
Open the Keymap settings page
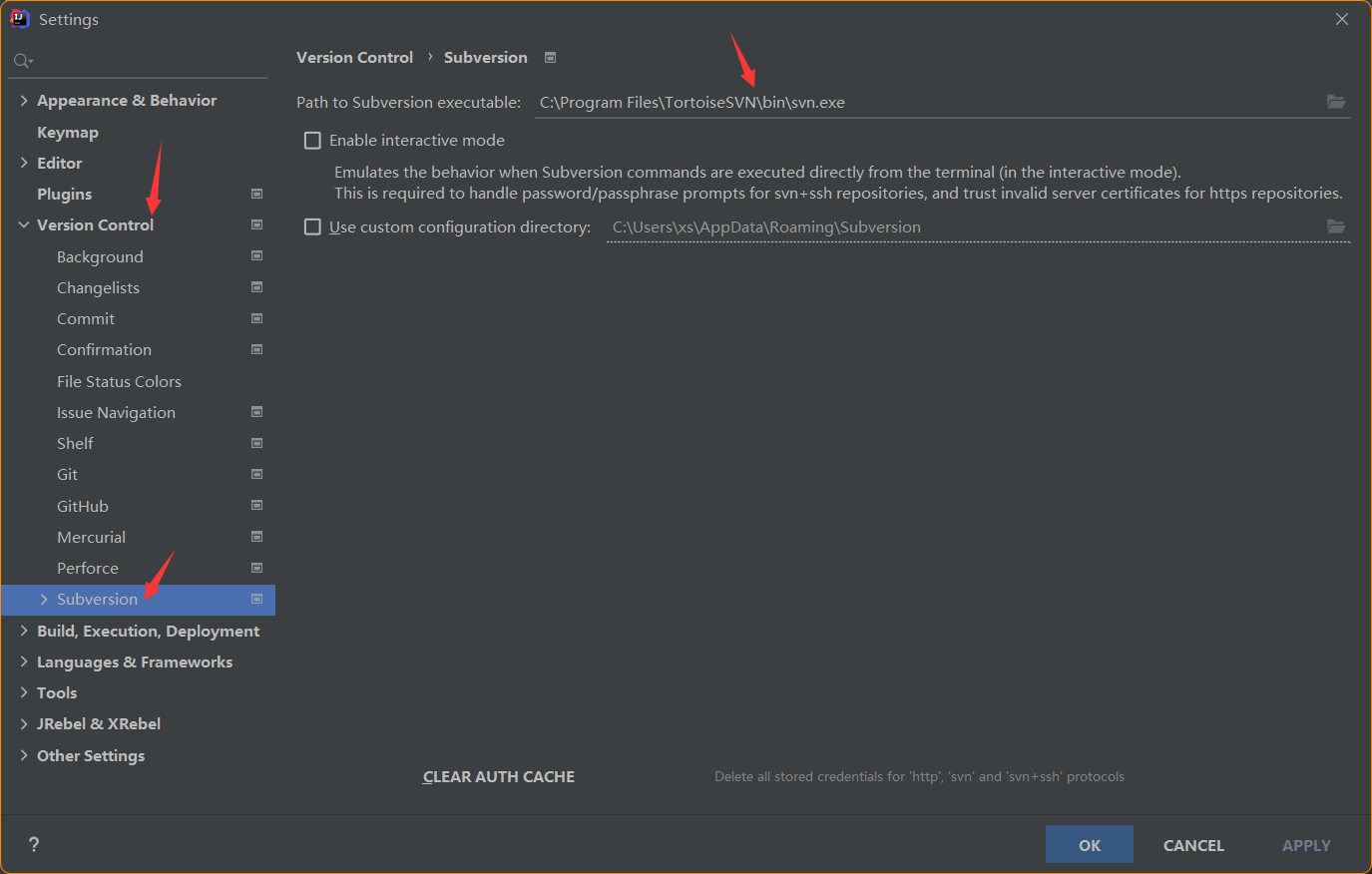pyautogui.click(x=68, y=132)
